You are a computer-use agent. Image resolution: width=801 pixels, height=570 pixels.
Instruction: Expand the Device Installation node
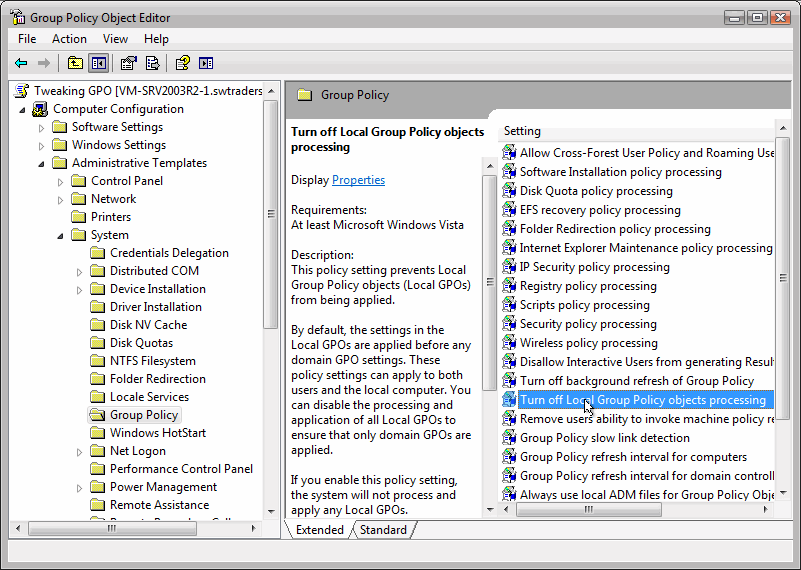(x=79, y=290)
